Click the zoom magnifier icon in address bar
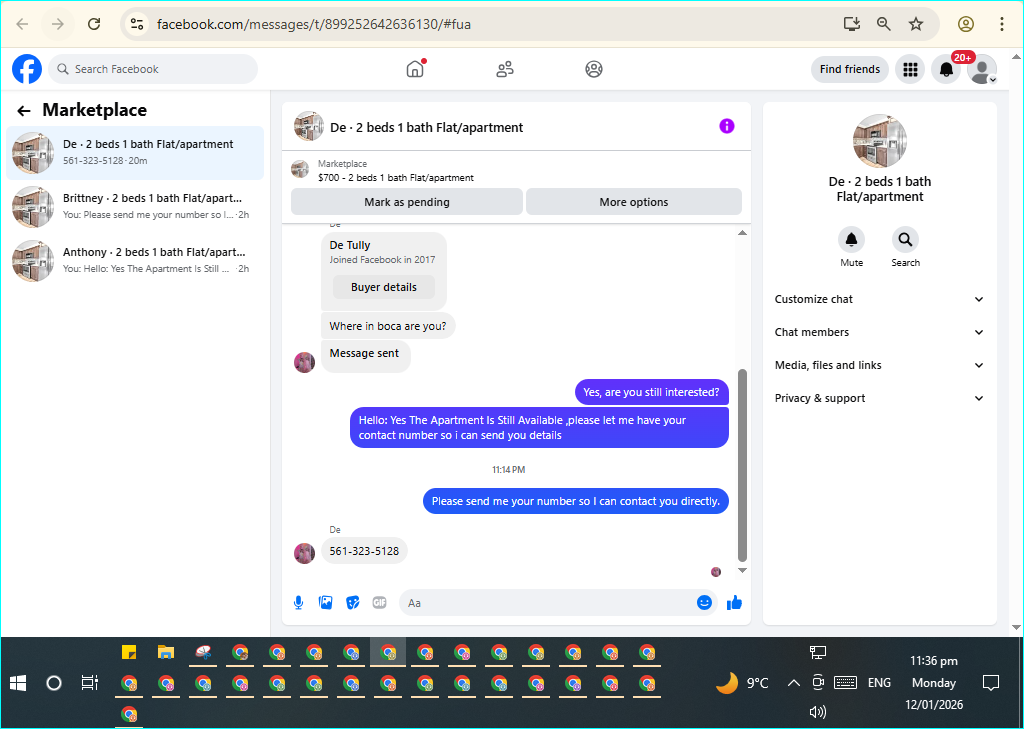The height and width of the screenshot is (729, 1024). point(884,24)
